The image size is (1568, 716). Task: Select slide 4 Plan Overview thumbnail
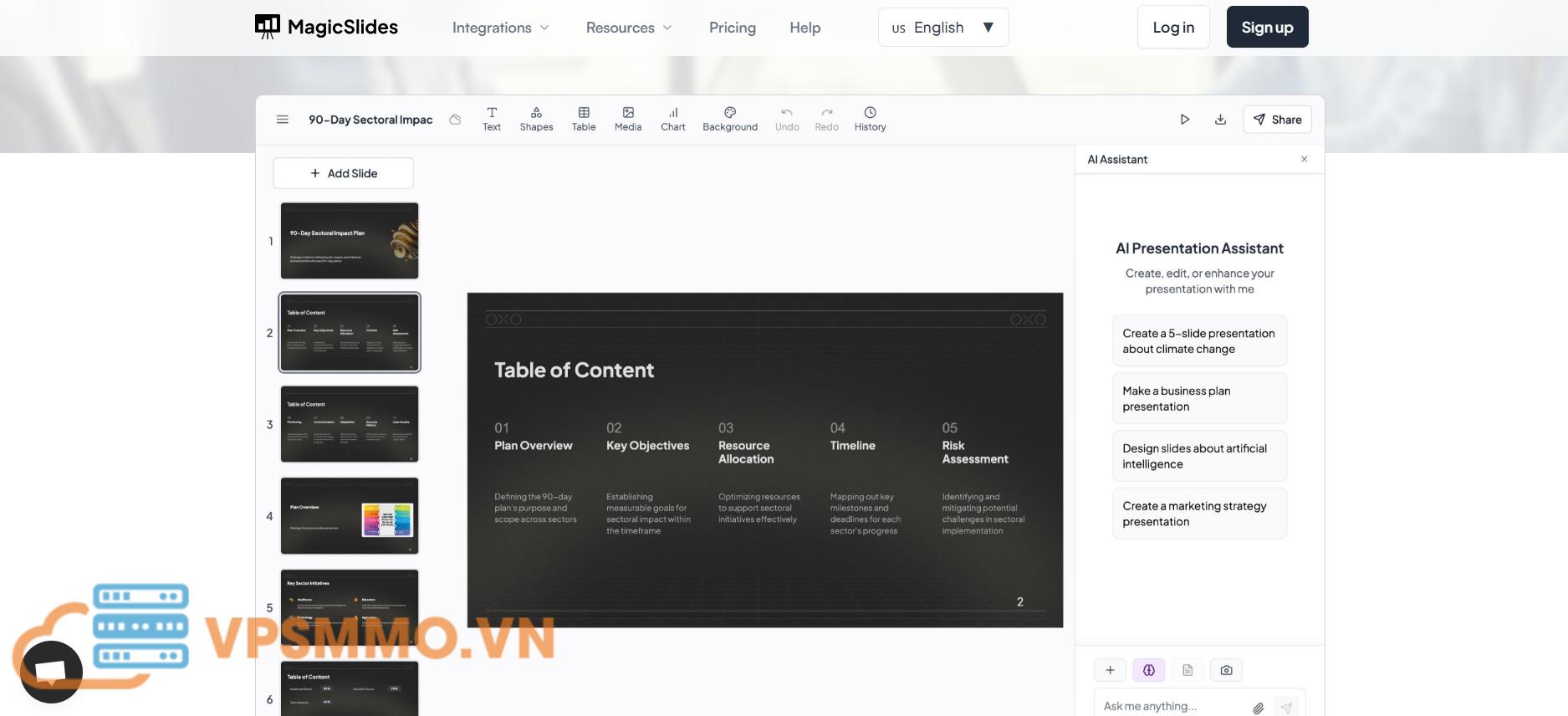(x=350, y=516)
